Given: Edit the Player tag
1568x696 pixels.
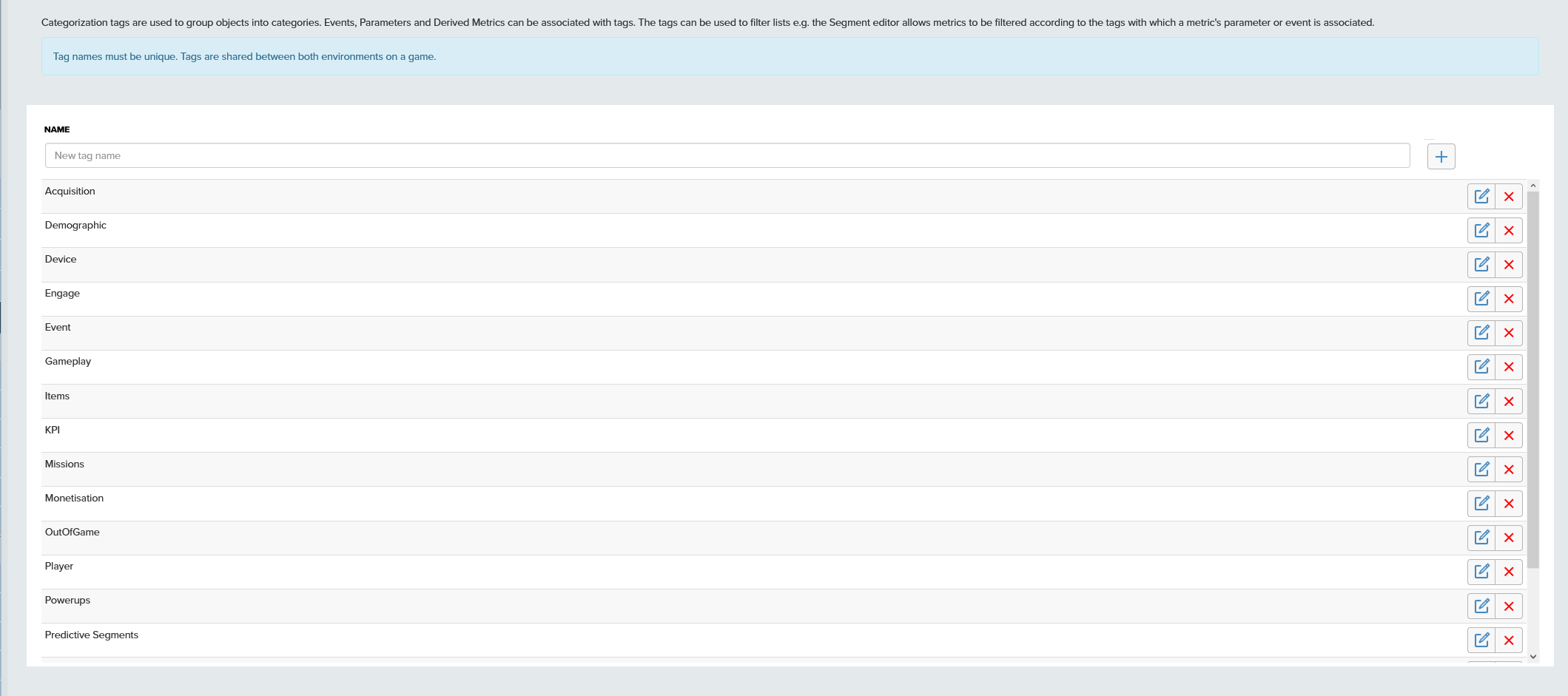Looking at the screenshot, I should [1481, 571].
